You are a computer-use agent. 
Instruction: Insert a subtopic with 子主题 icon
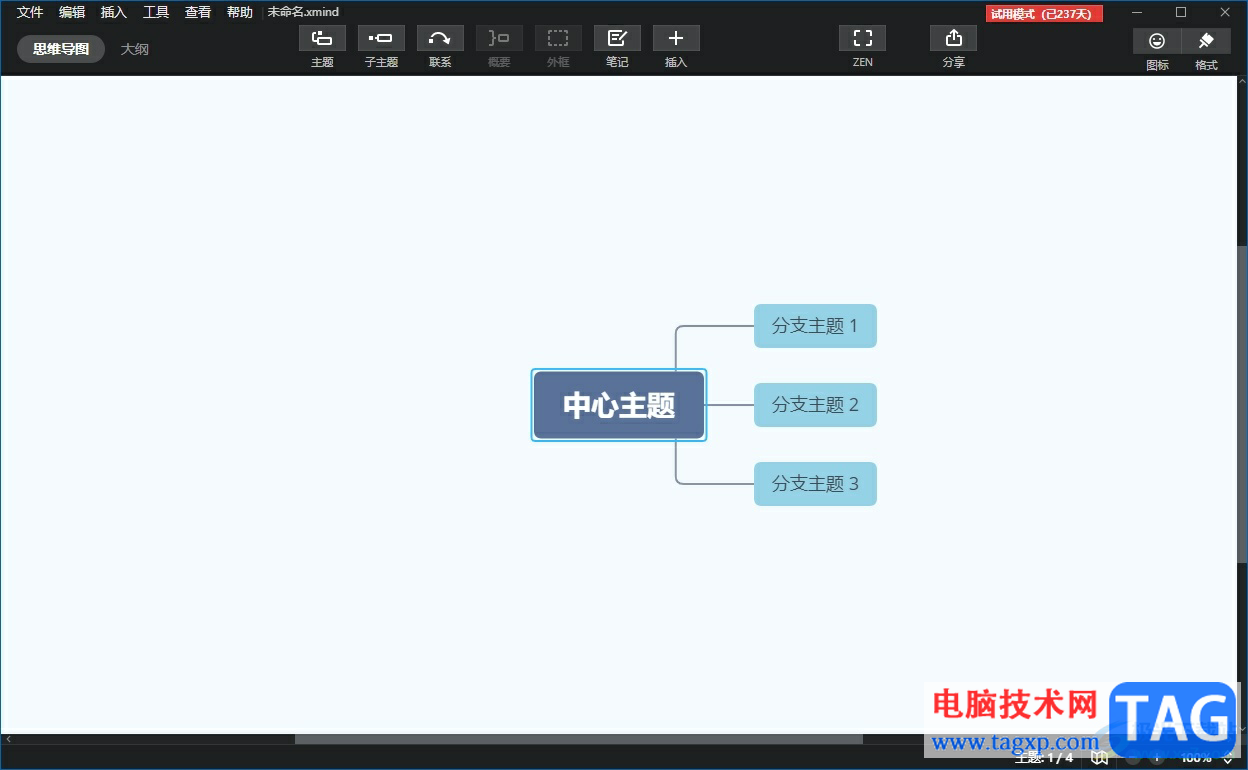coord(381,38)
